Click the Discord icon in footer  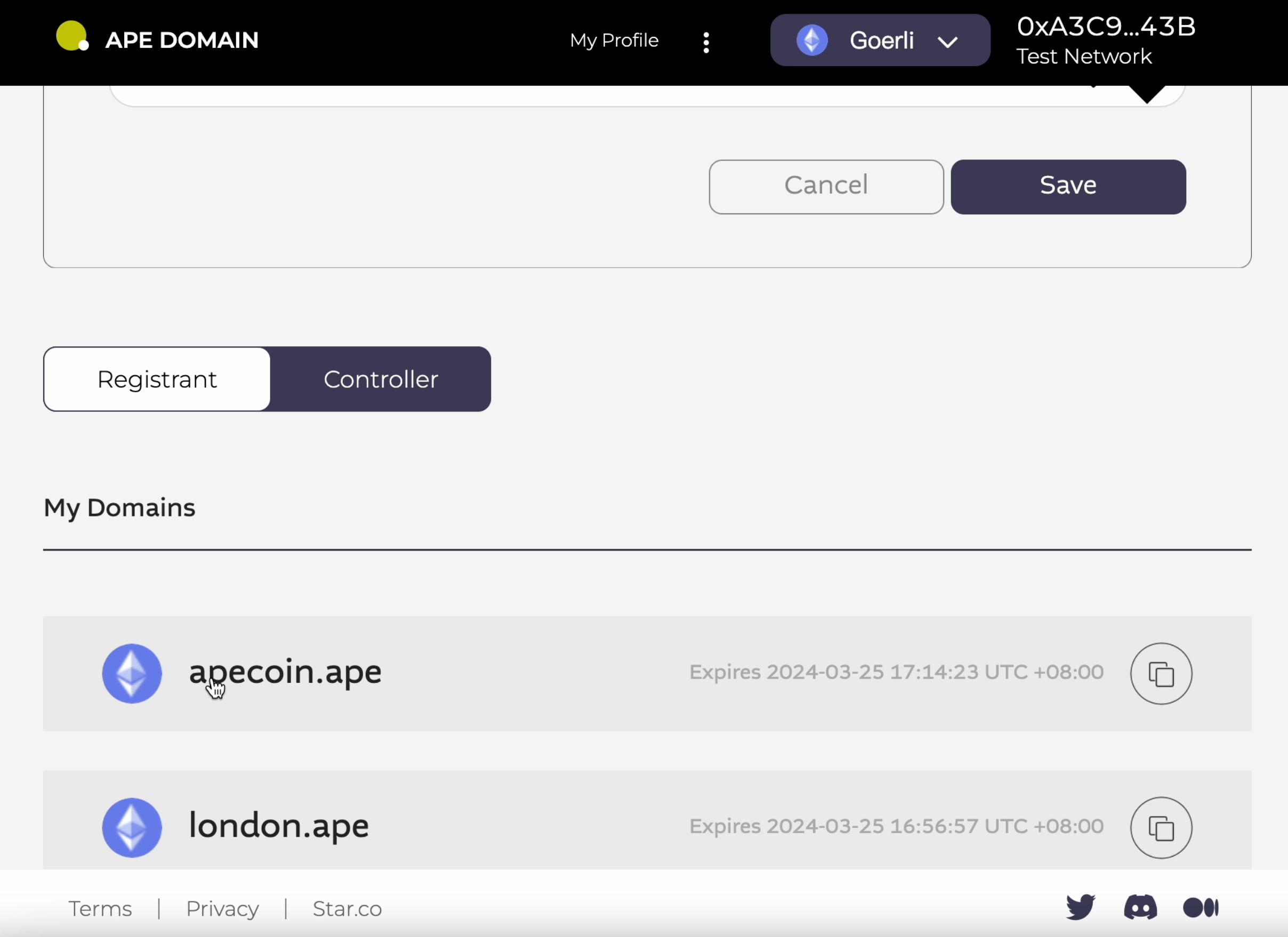coord(1140,908)
